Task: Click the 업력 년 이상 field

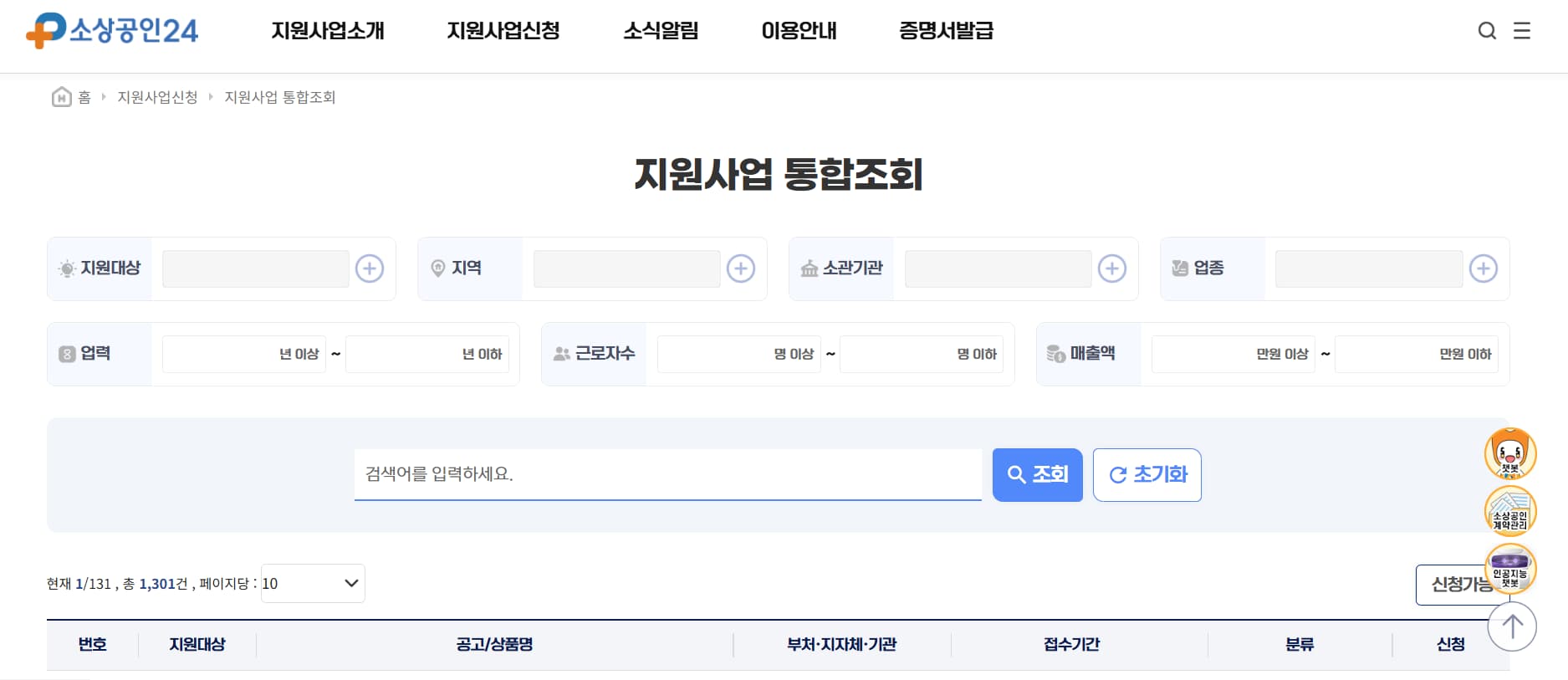Action: click(x=244, y=354)
